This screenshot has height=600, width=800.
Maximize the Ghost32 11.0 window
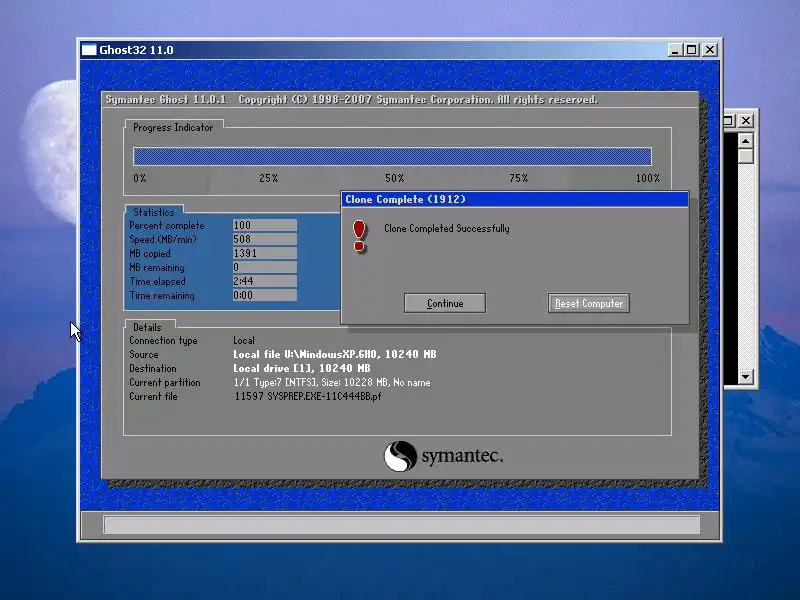pos(692,49)
